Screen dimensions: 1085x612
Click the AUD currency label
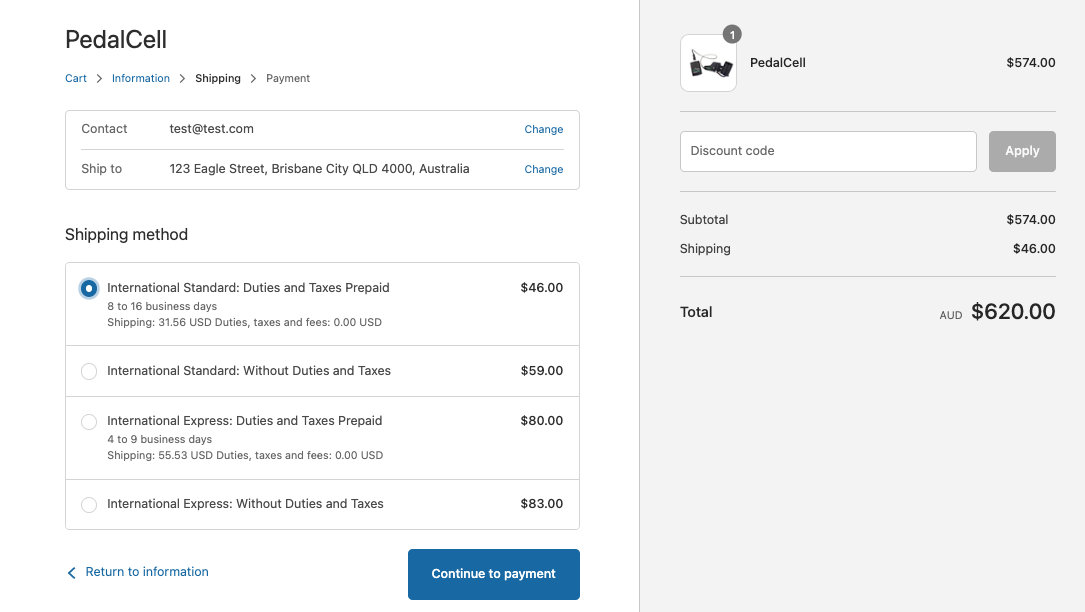(951, 316)
